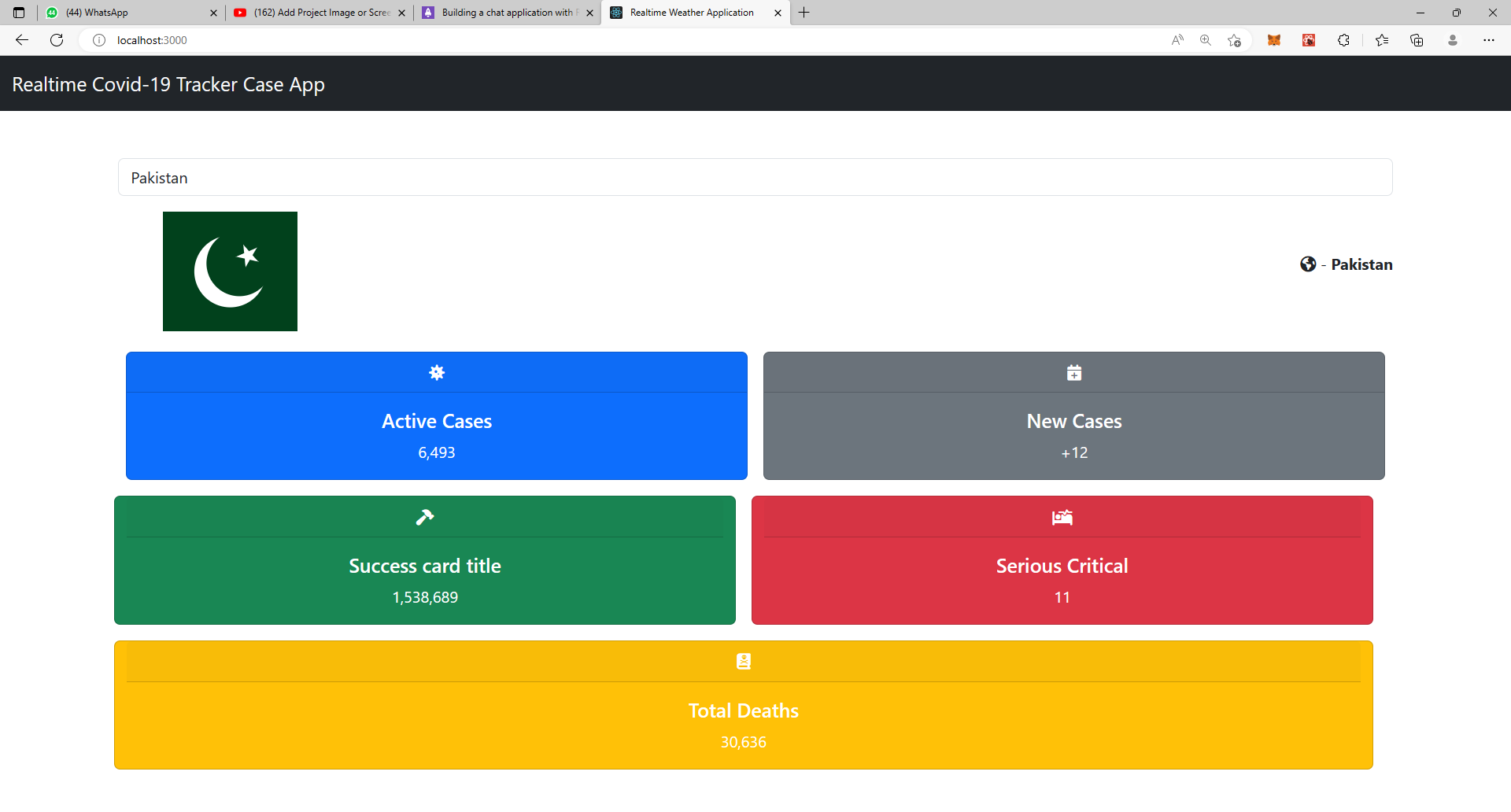Start Read aloud for this page
Screen dimensions: 1511x812
tap(1177, 39)
